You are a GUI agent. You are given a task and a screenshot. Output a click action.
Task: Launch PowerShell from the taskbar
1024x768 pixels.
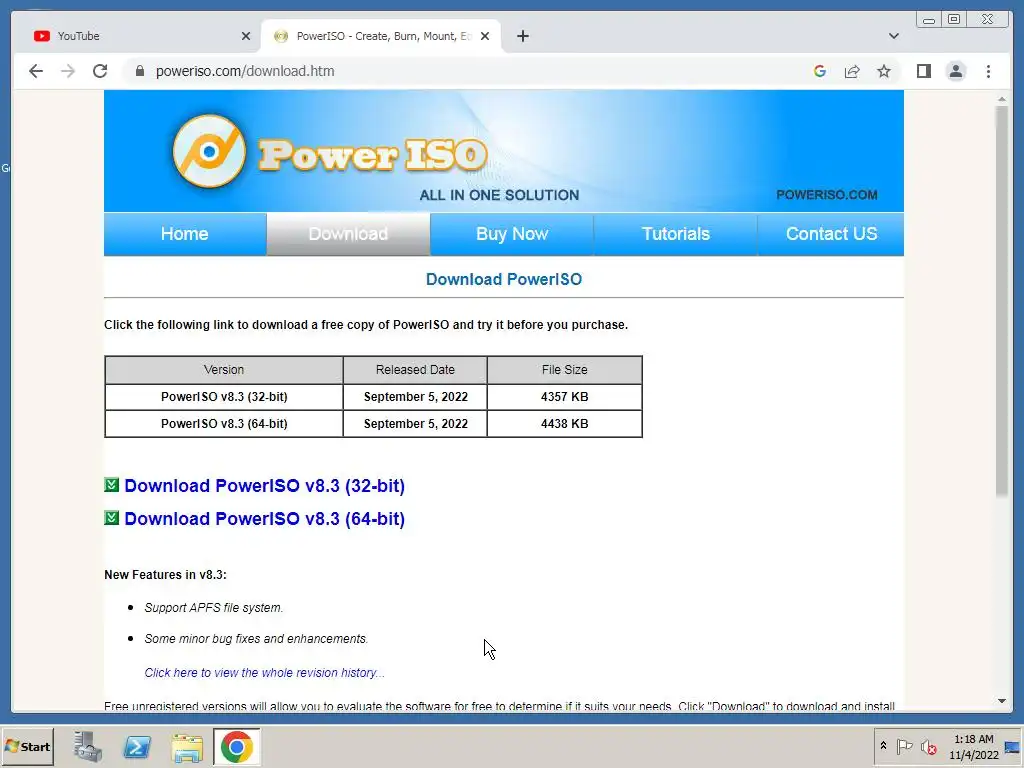(x=137, y=746)
